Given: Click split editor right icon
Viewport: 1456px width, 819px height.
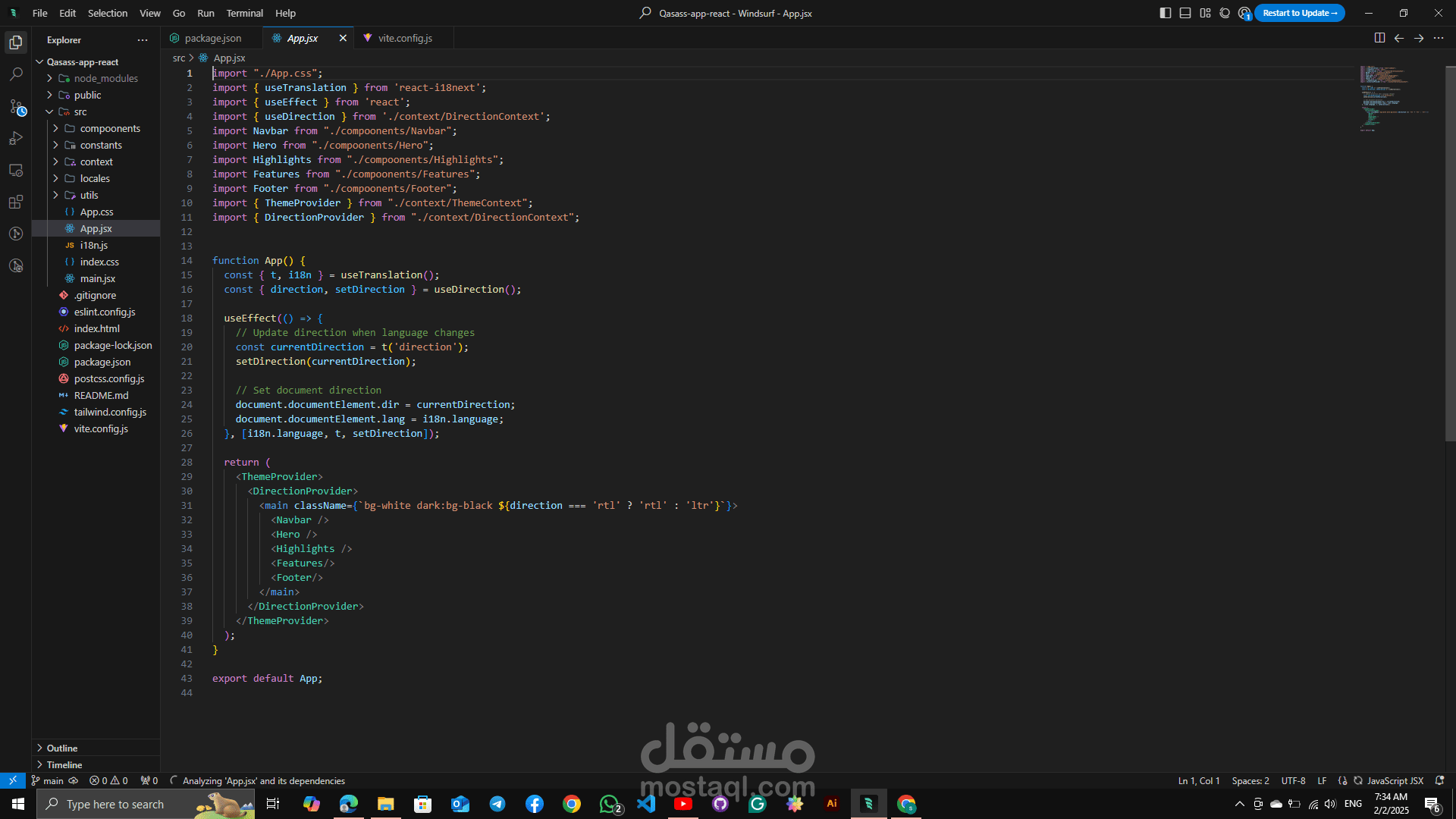Looking at the screenshot, I should point(1379,38).
